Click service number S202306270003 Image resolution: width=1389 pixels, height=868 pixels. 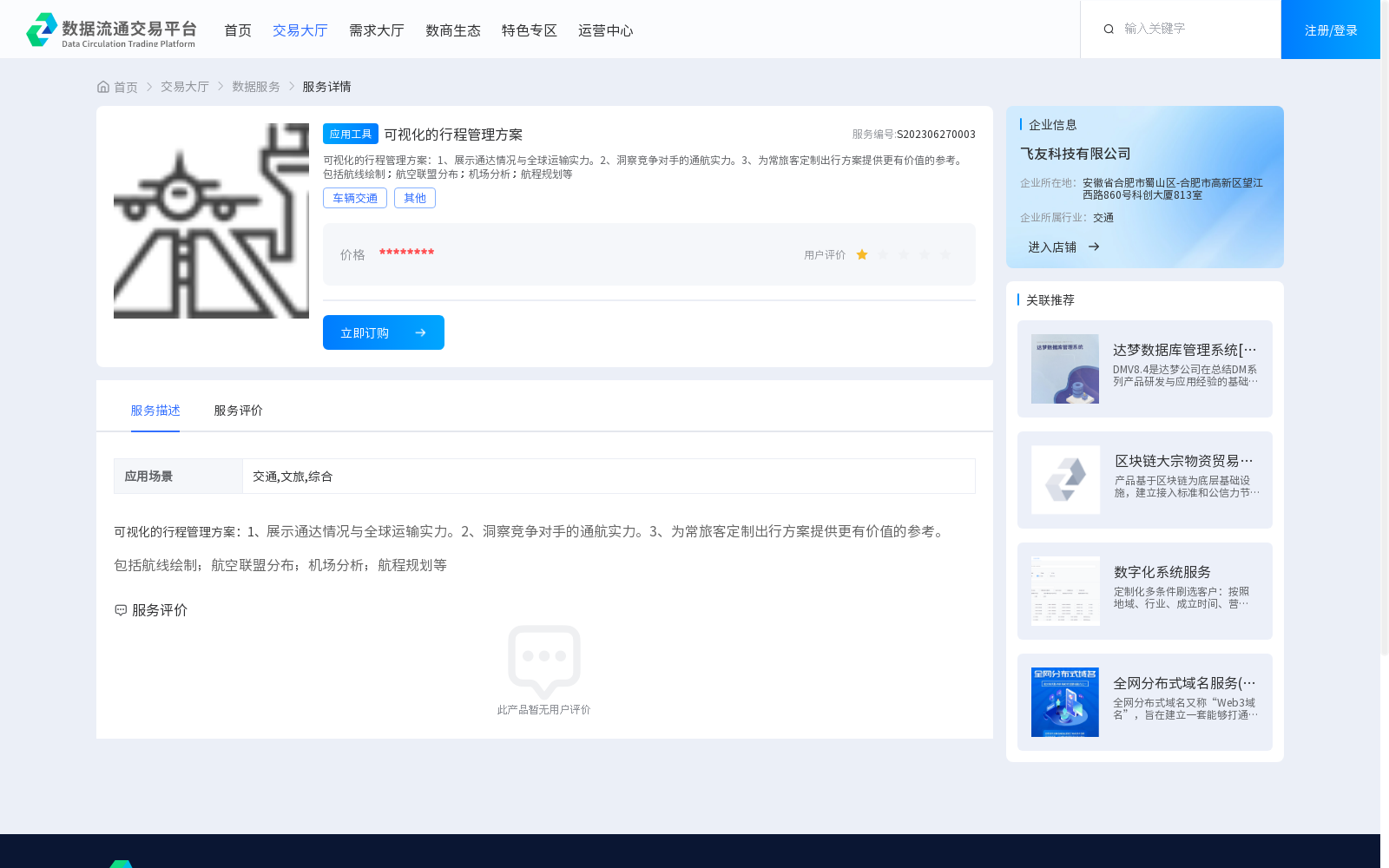pos(936,135)
